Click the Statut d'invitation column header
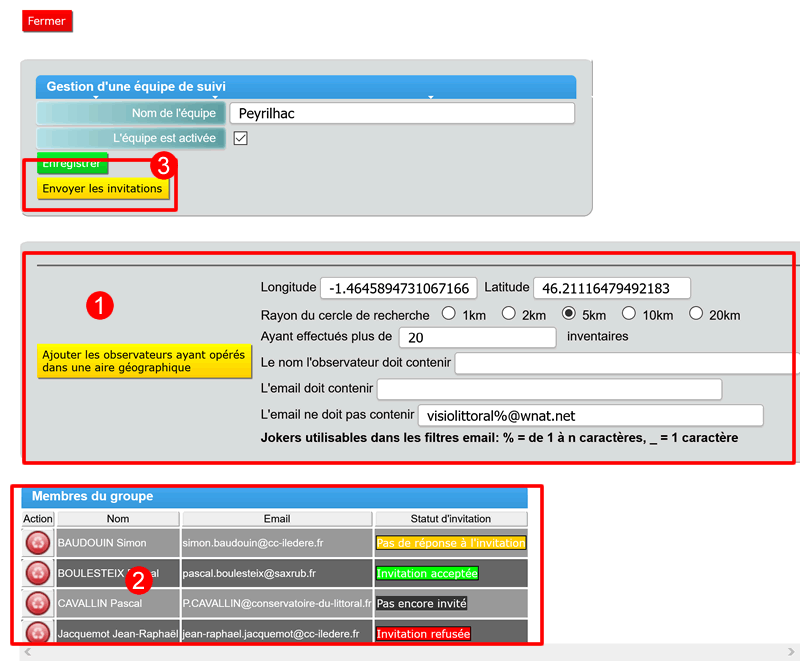Screen dimensions: 800x669 click(x=451, y=518)
